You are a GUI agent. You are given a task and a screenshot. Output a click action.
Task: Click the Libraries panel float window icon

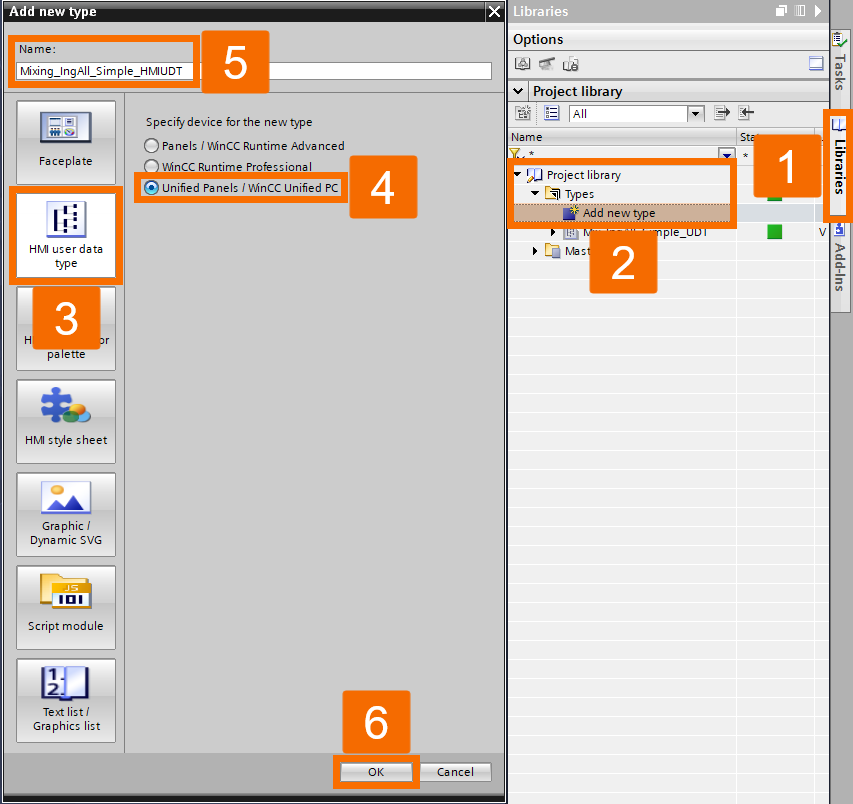click(781, 11)
